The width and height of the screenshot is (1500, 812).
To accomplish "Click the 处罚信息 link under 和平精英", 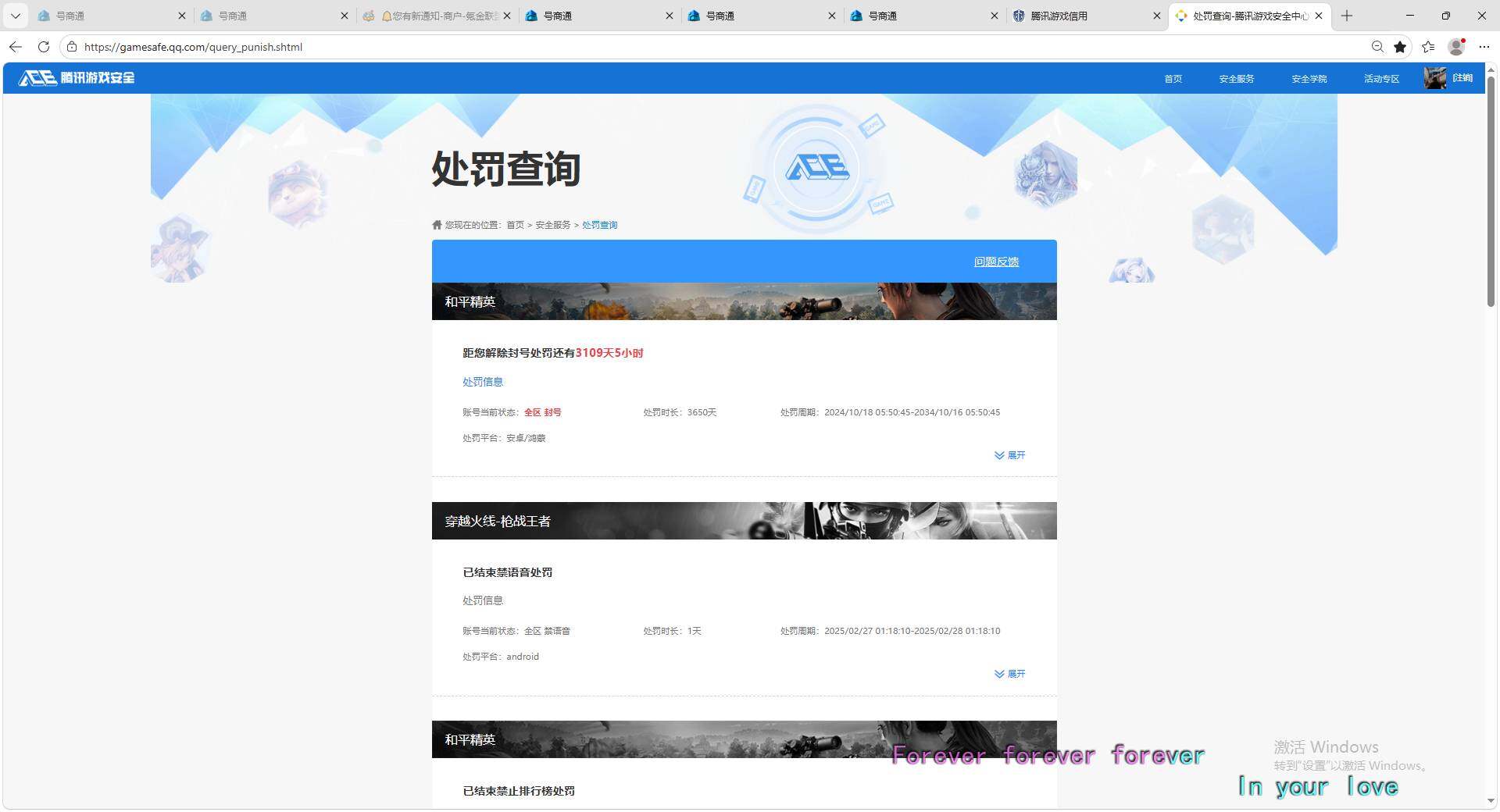I will click(482, 382).
